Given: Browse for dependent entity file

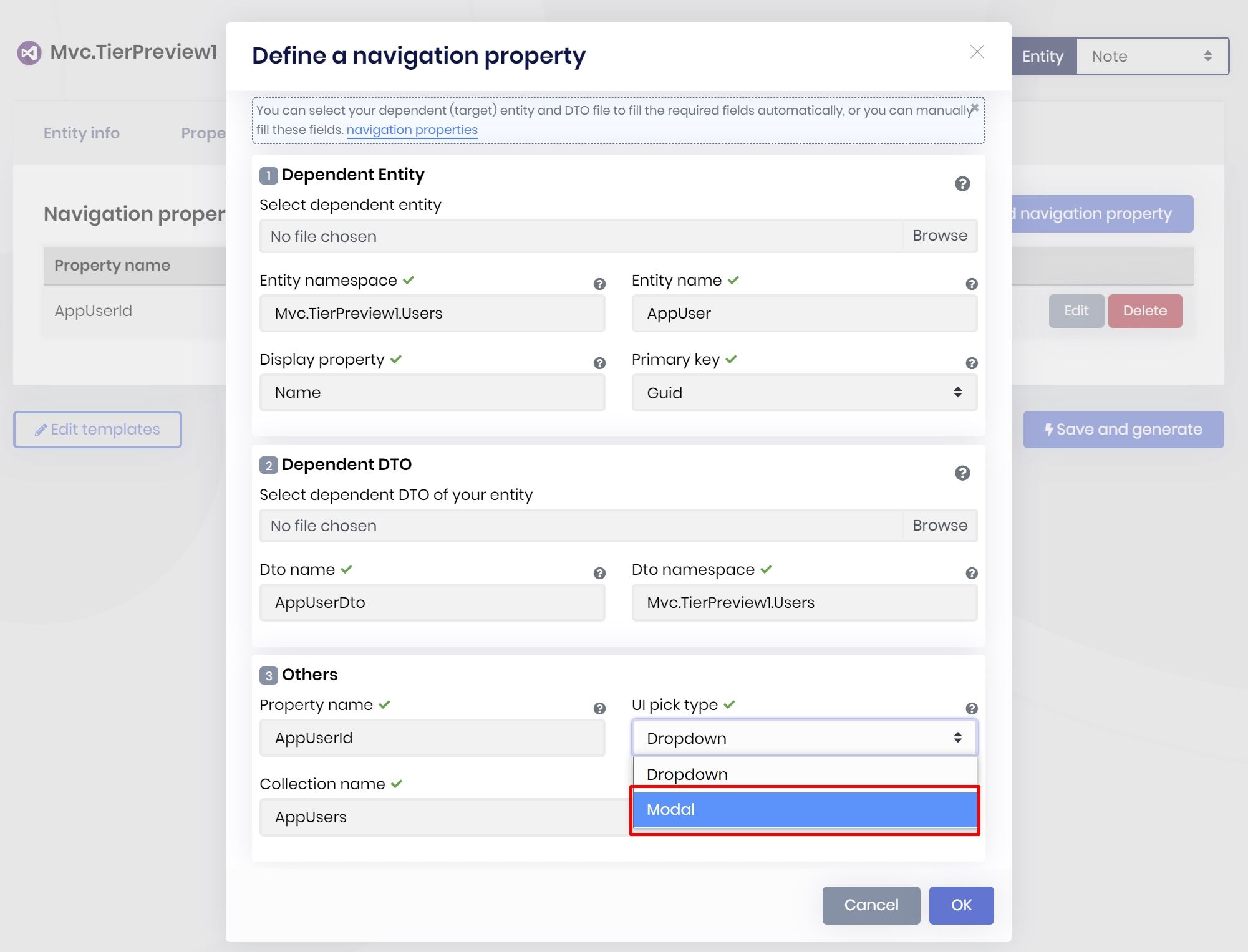Looking at the screenshot, I should [939, 236].
